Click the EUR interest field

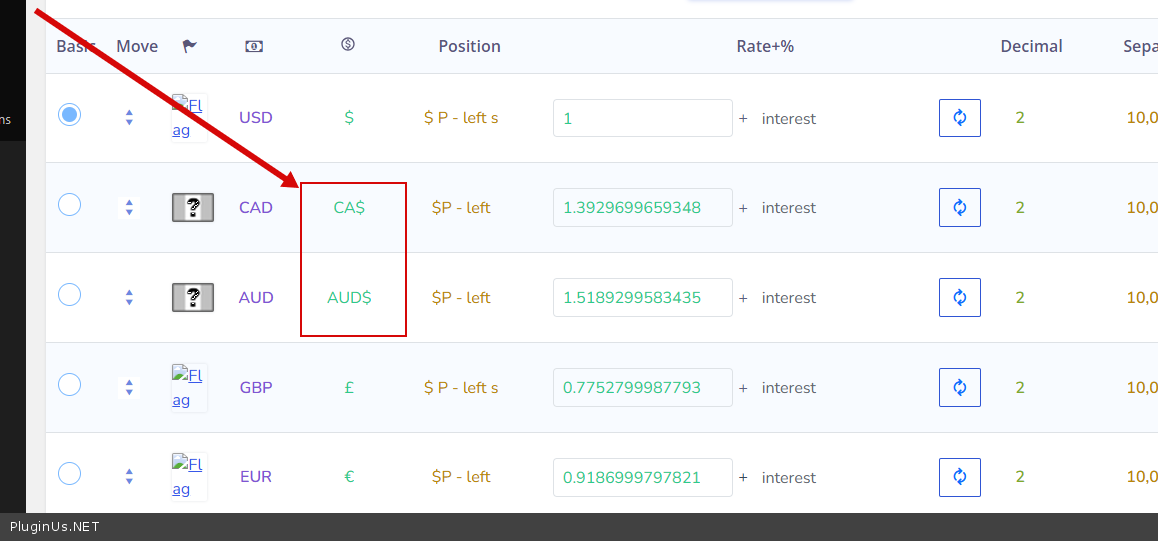pos(789,478)
